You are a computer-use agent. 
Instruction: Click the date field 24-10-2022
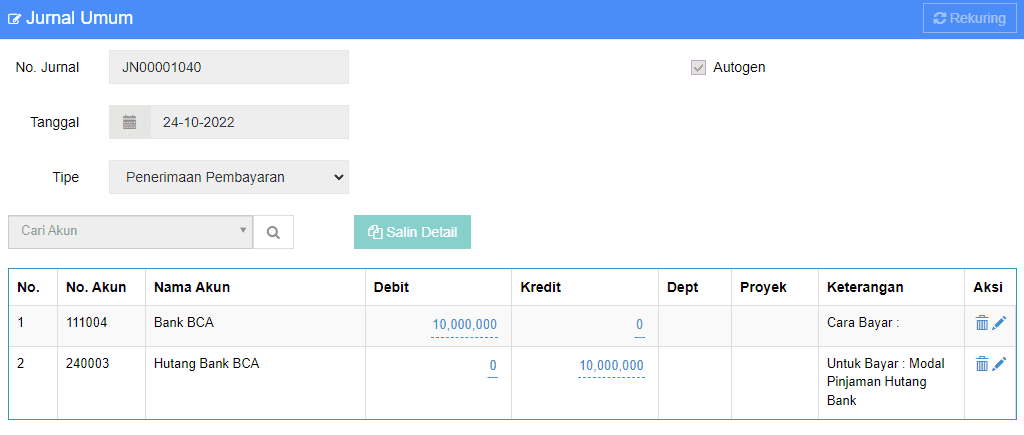(x=249, y=122)
